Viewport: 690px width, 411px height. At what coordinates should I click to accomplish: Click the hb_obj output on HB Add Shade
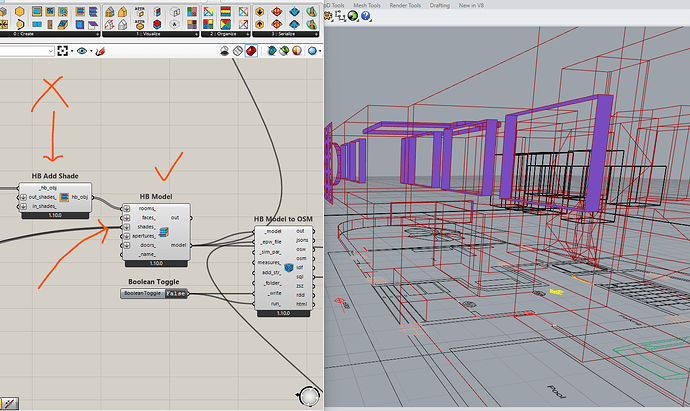pyautogui.click(x=80, y=197)
